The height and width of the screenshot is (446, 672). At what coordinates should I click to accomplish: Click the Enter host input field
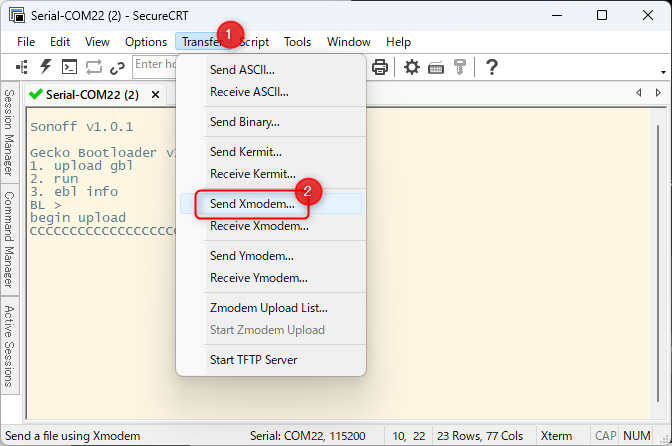coord(155,67)
